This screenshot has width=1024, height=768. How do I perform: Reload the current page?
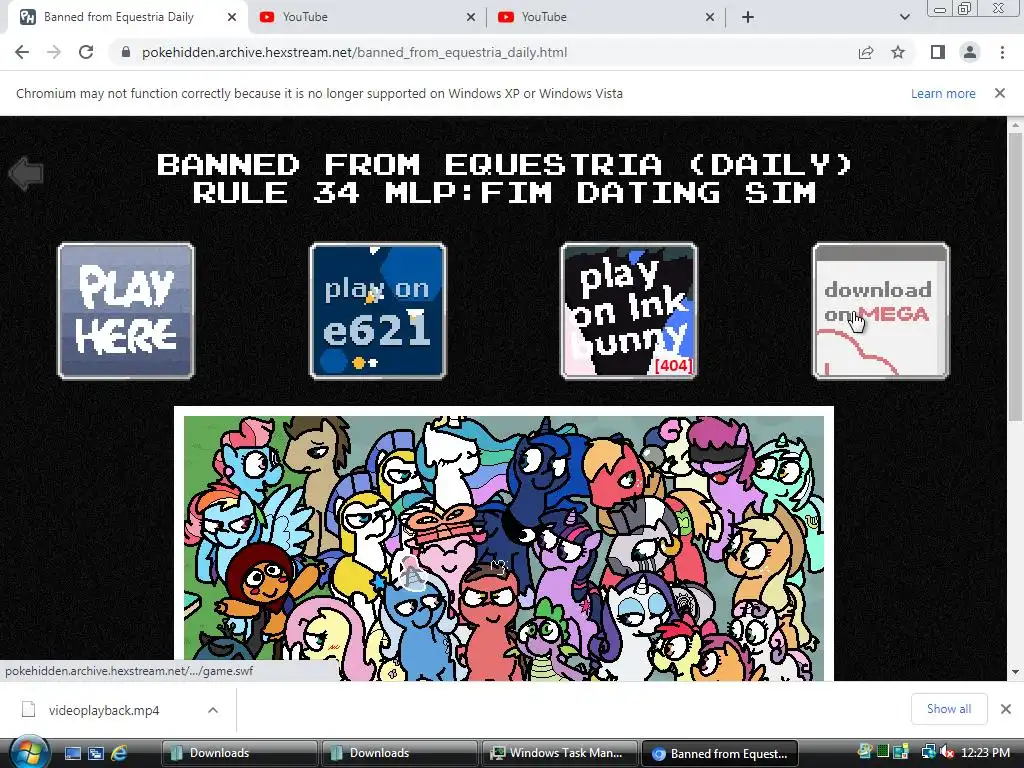click(86, 52)
